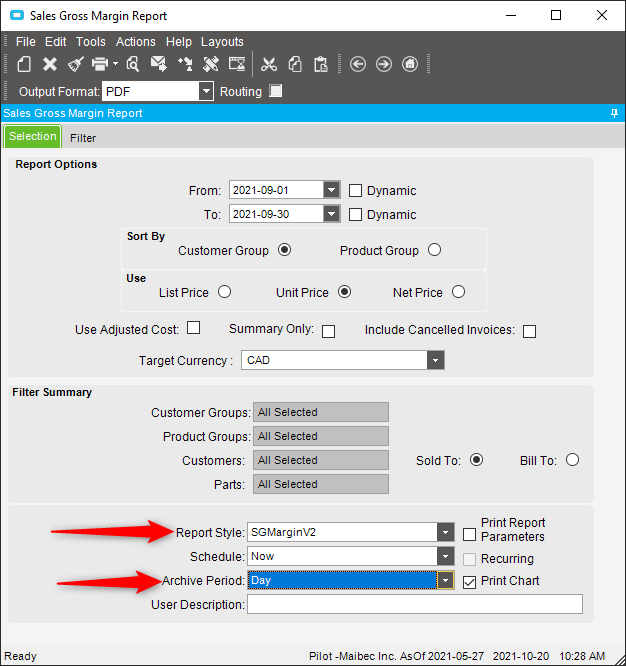Click the Print toolbar icon
The width and height of the screenshot is (626, 666).
point(100,64)
